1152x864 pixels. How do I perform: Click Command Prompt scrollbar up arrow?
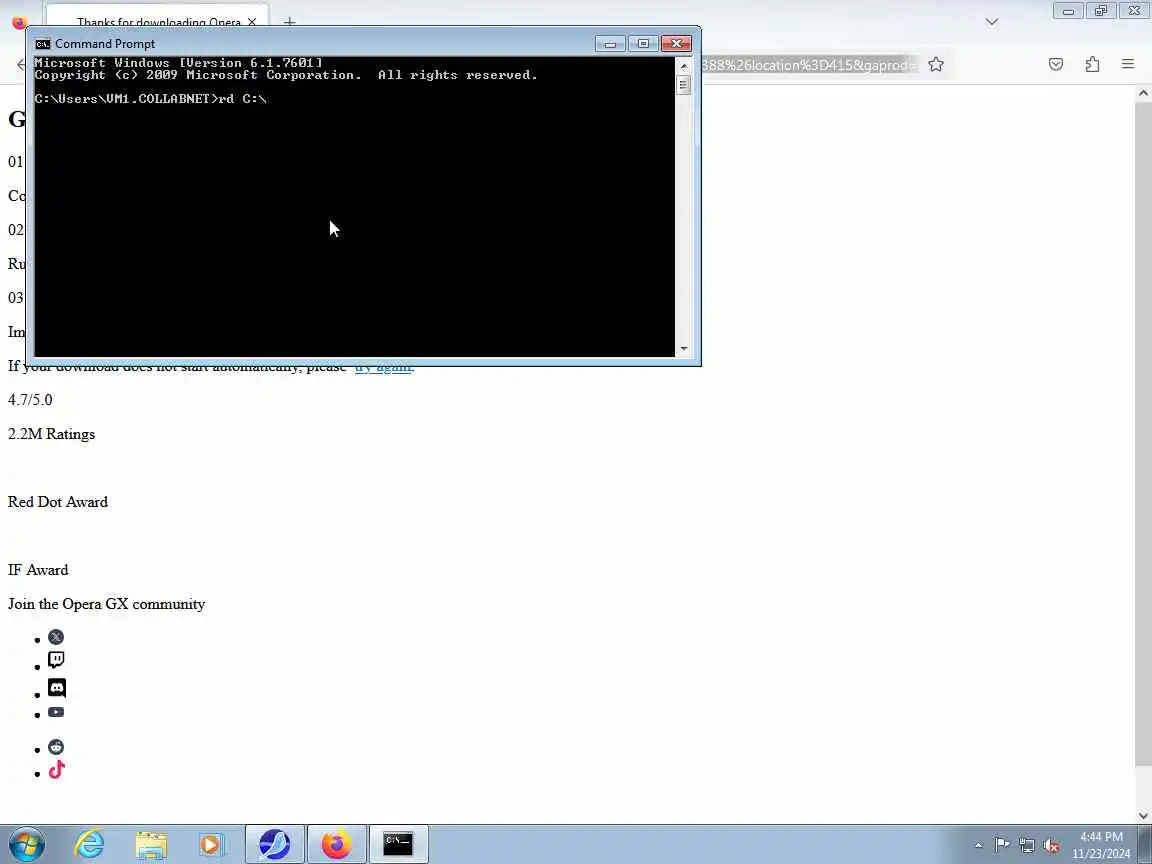pyautogui.click(x=684, y=65)
